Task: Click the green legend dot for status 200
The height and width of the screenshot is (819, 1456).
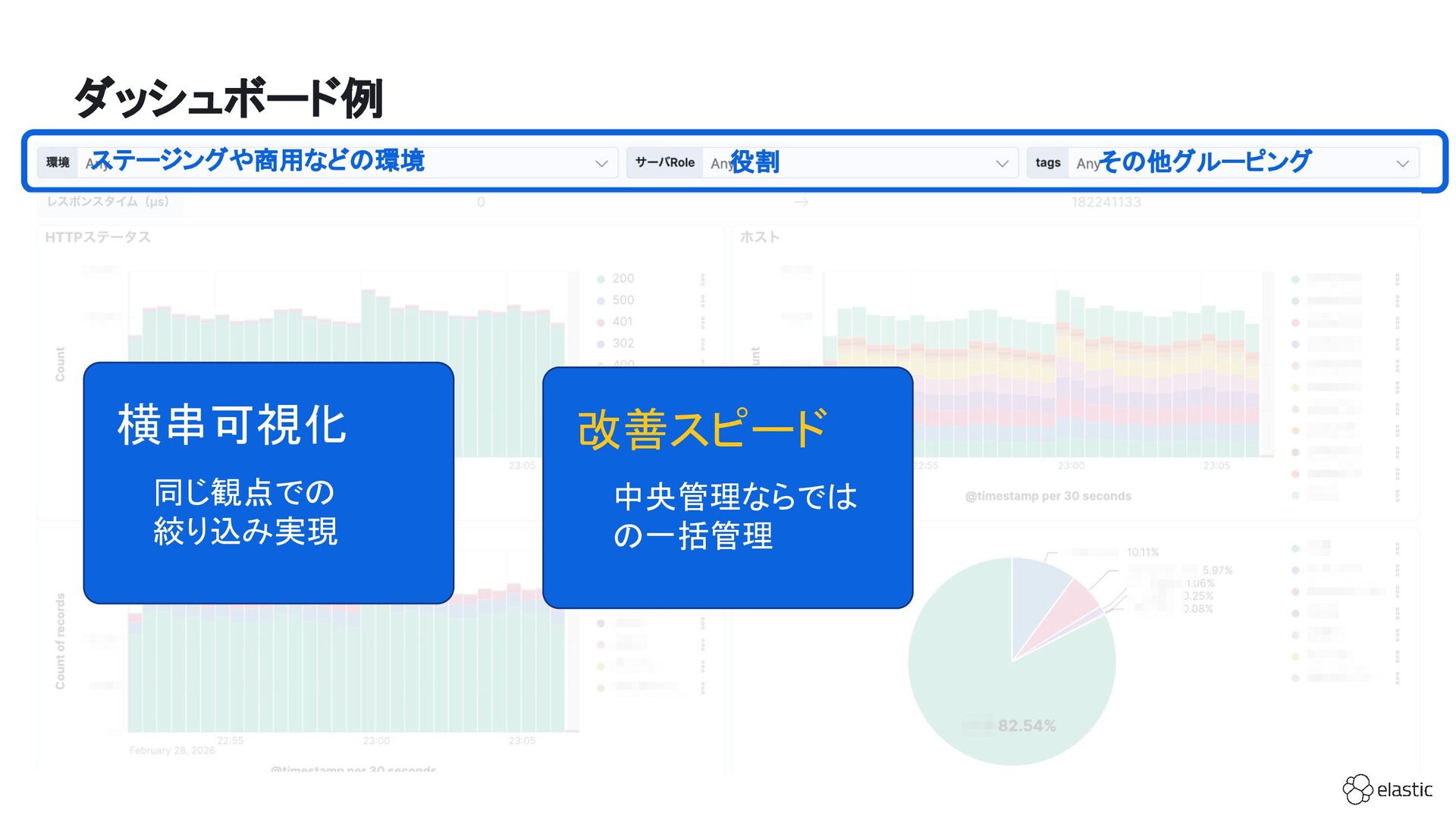Action: 601,279
